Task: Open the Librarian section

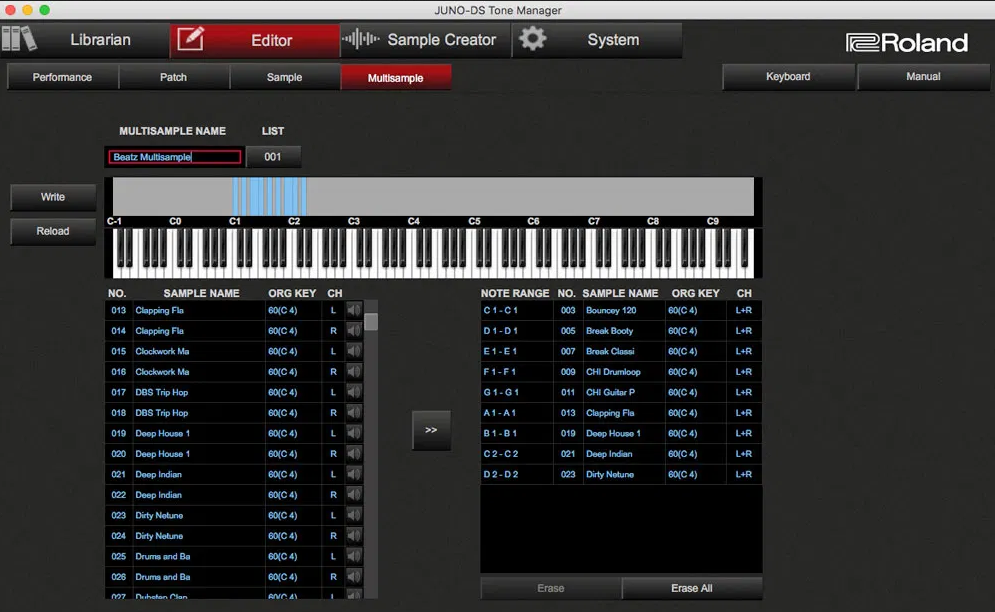Action: pos(84,40)
